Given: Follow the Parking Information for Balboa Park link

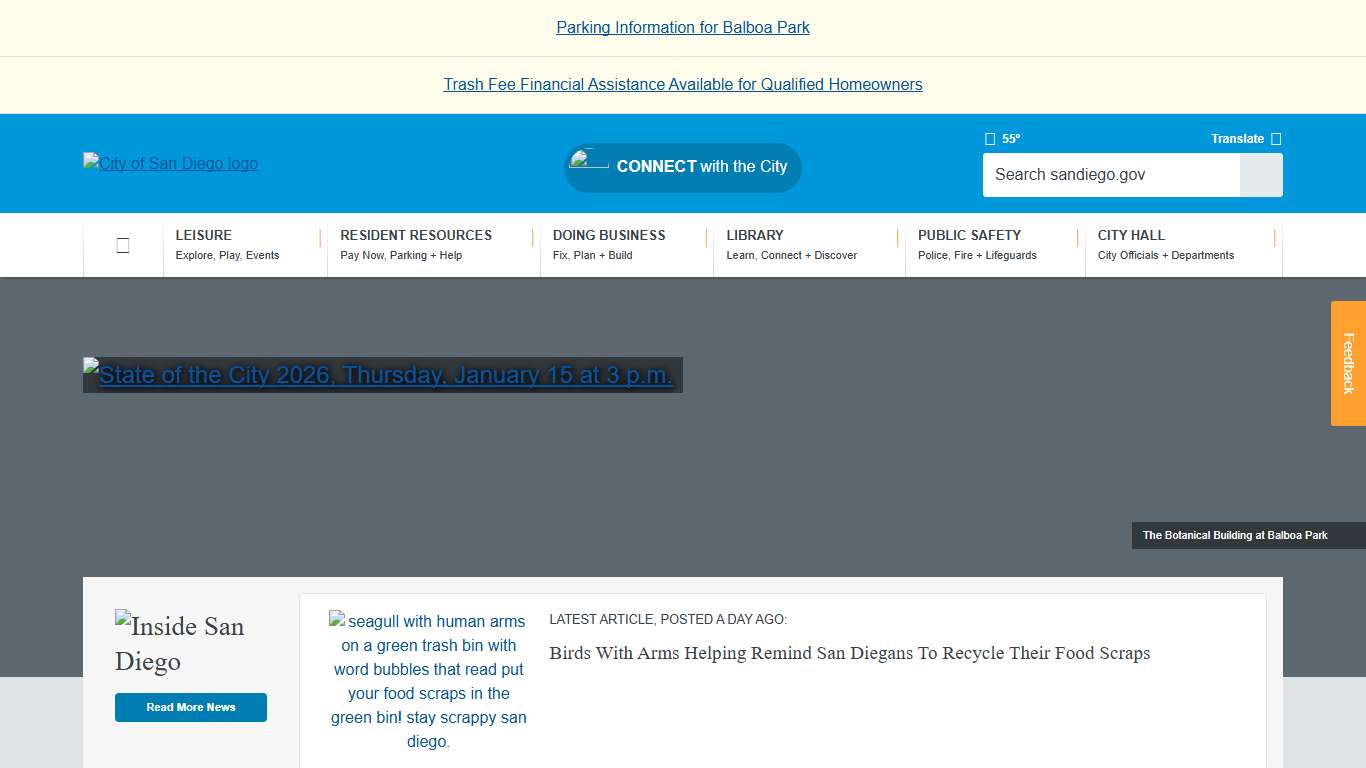Looking at the screenshot, I should pos(683,27).
